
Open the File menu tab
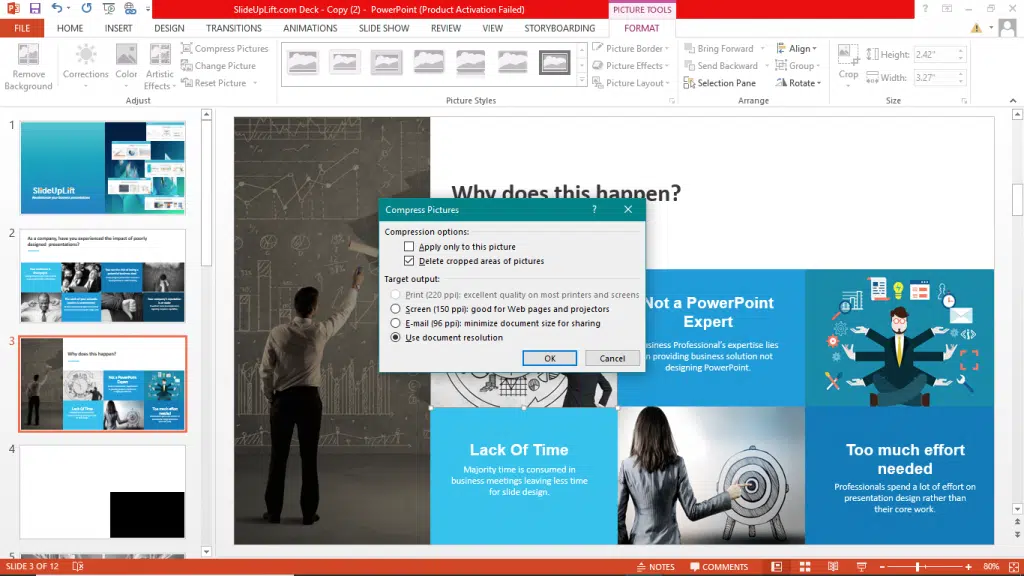click(21, 28)
